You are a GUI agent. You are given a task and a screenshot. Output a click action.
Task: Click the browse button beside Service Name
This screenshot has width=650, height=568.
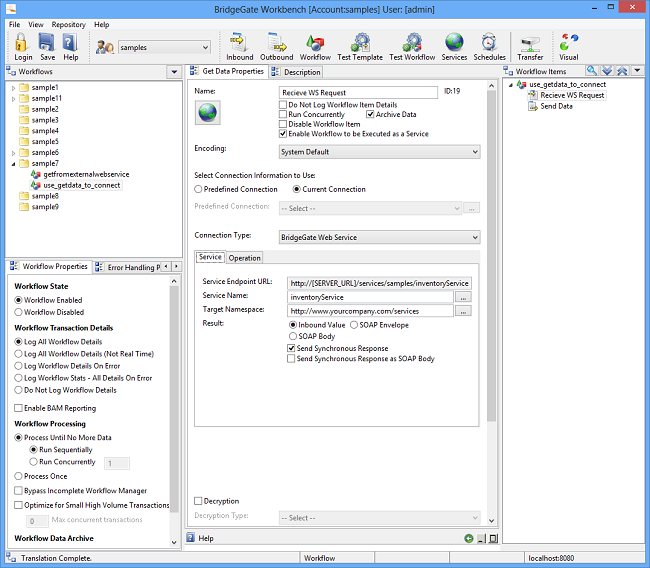point(462,297)
